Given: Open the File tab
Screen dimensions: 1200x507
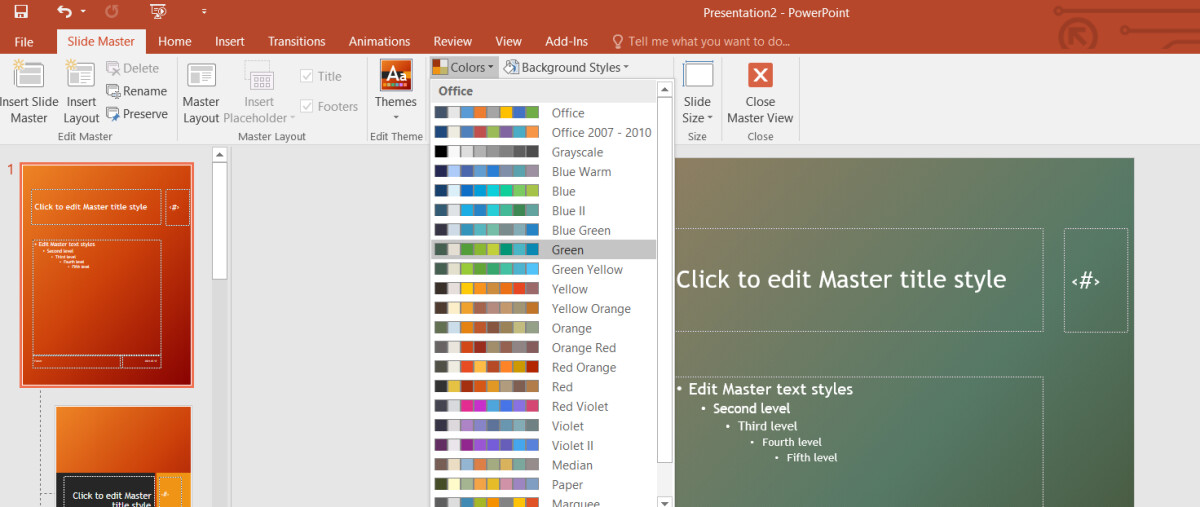Looking at the screenshot, I should pyautogui.click(x=24, y=41).
